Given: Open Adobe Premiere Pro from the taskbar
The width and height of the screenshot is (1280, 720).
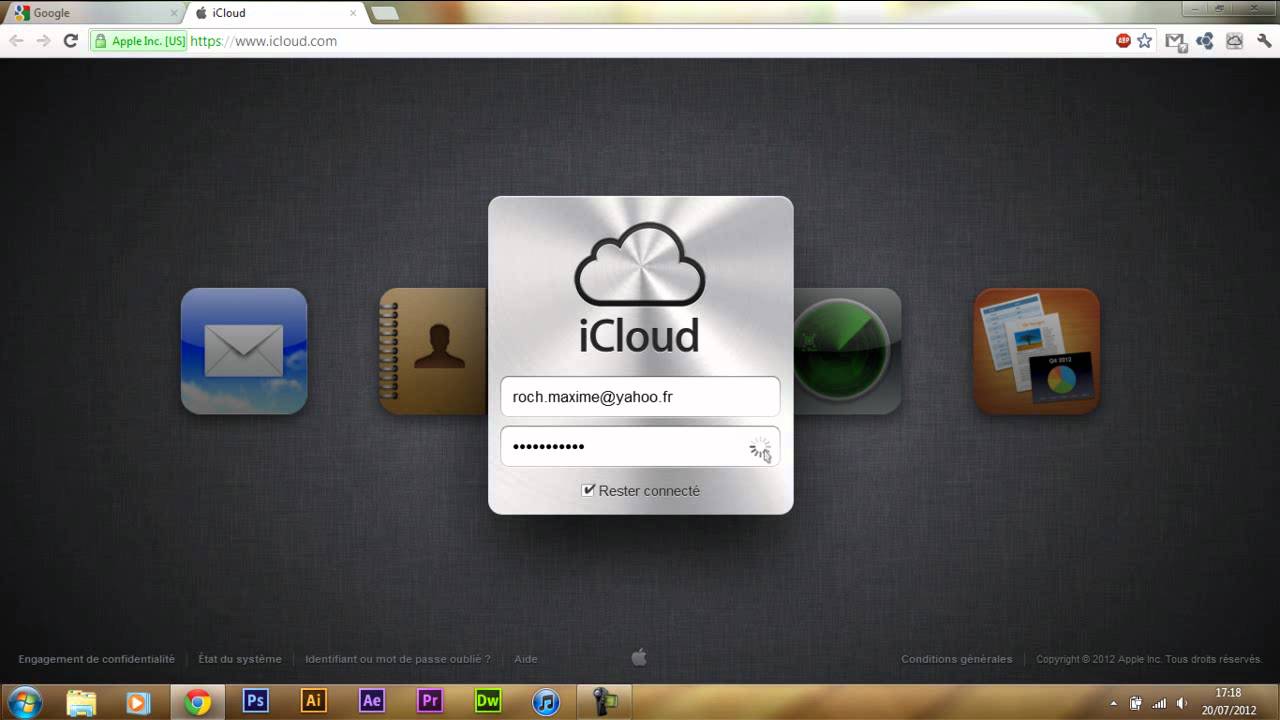Looking at the screenshot, I should (429, 701).
